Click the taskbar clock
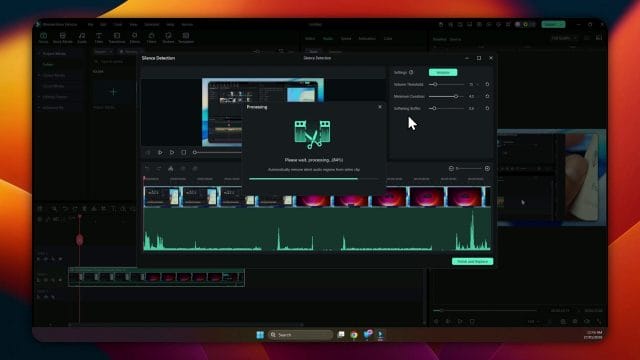The image size is (640, 360). point(593,335)
